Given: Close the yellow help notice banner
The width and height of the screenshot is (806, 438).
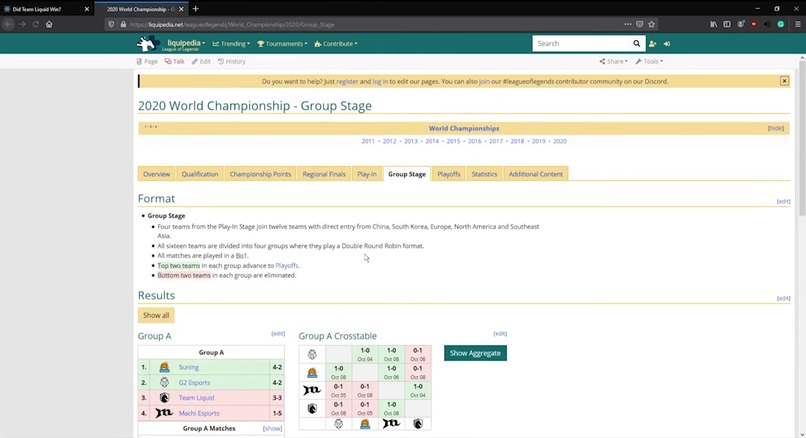Looking at the screenshot, I should [784, 81].
